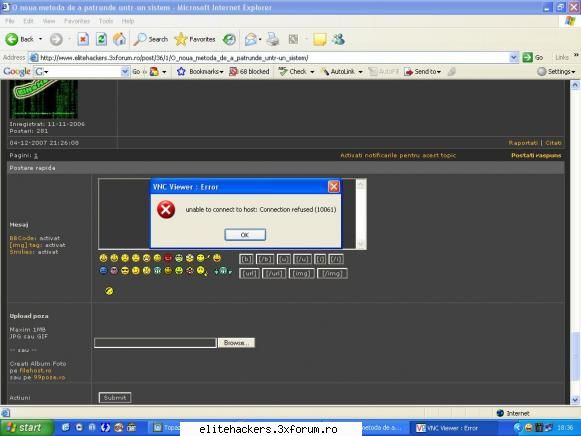Click the Postati raspuns link

[x=536, y=155]
